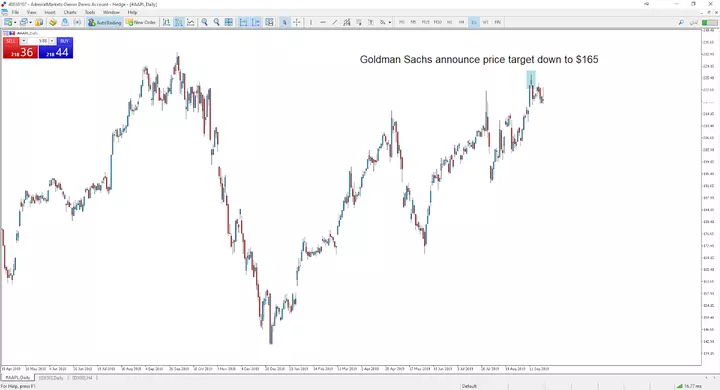Open the Insert menu
Image resolution: width=720 pixels, height=390 pixels.
[x=50, y=12]
